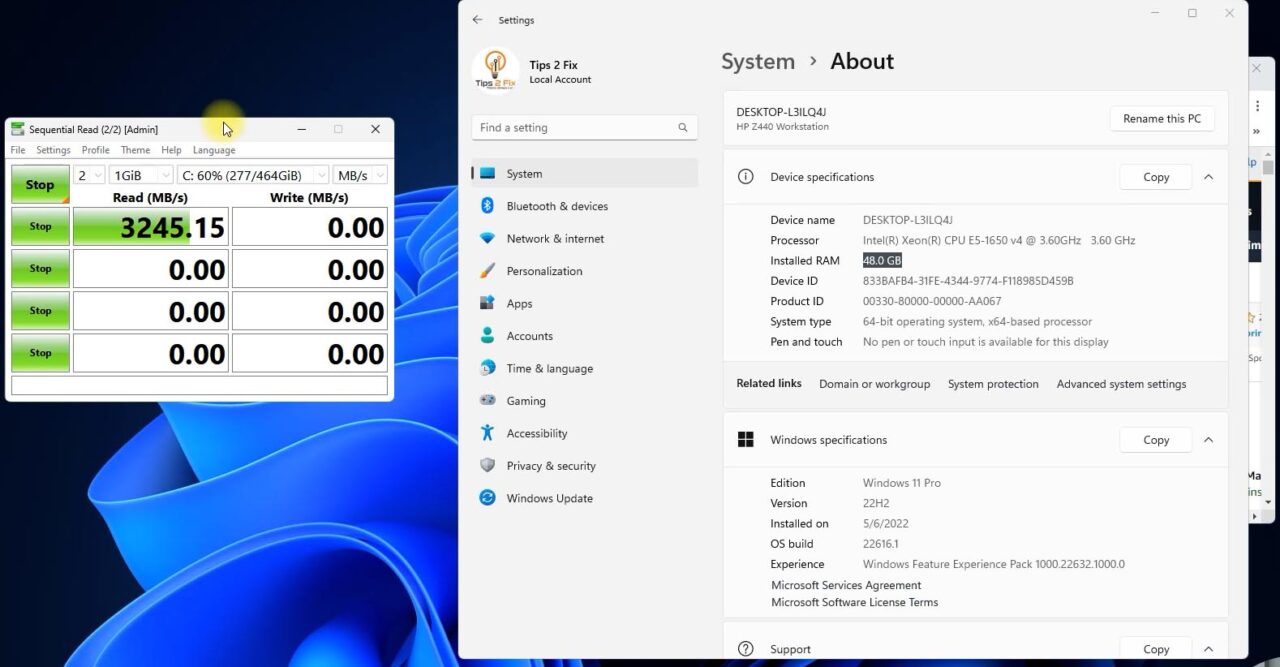Click Stop button beside 3245.15 read result
1280x667 pixels.
40,226
